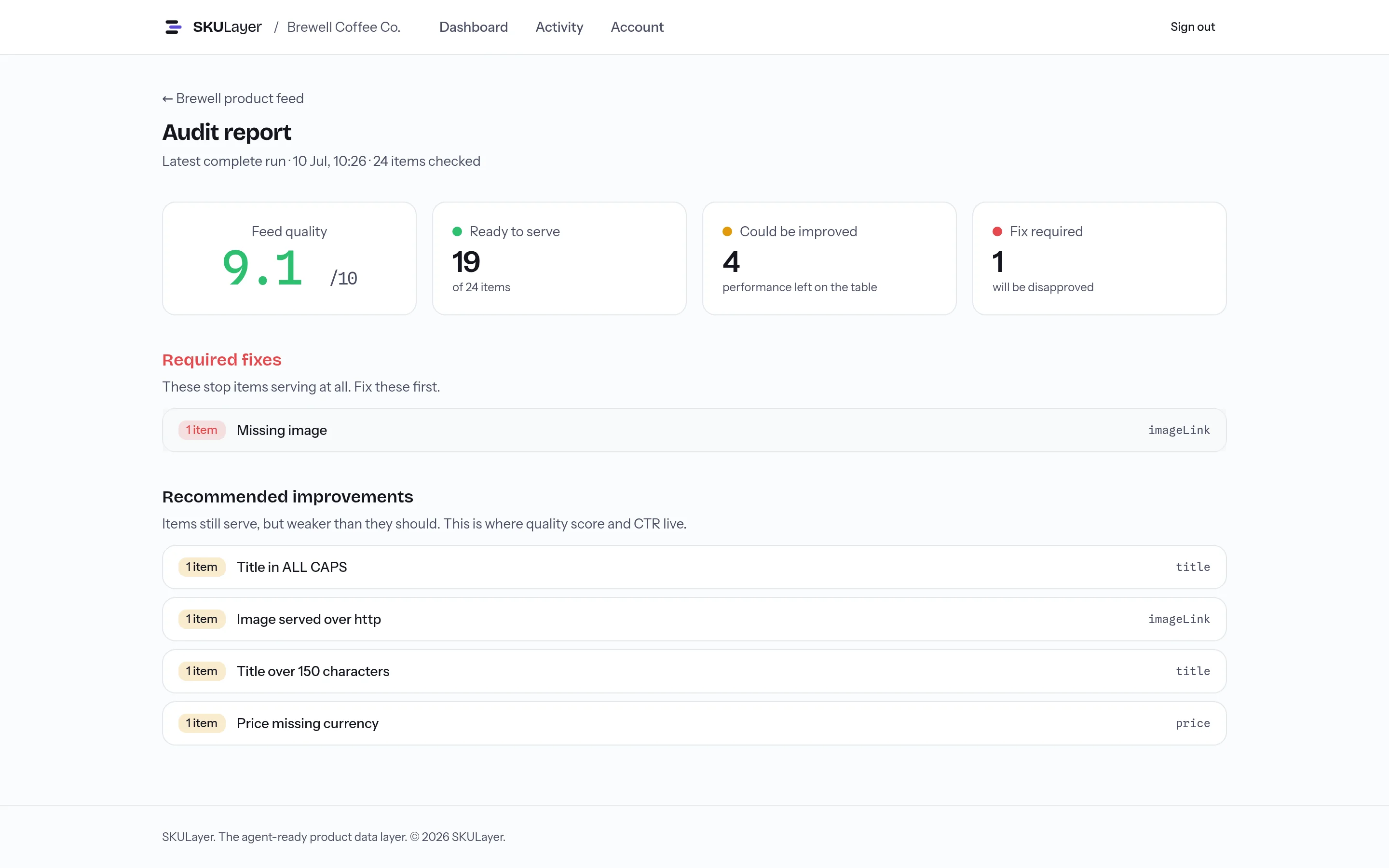
Task: Click the 1 item badge on Image served over http
Action: click(x=202, y=619)
